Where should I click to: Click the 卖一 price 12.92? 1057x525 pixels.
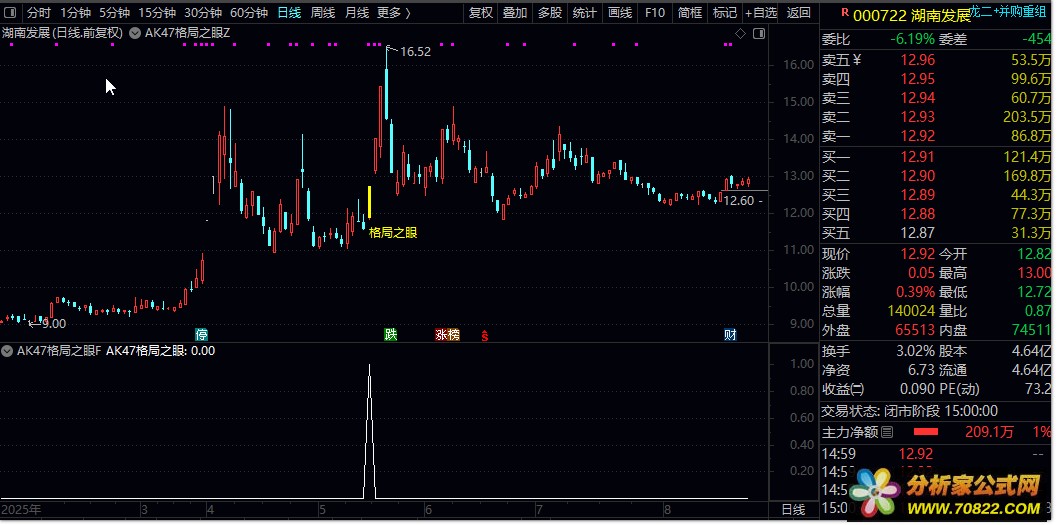coord(918,136)
